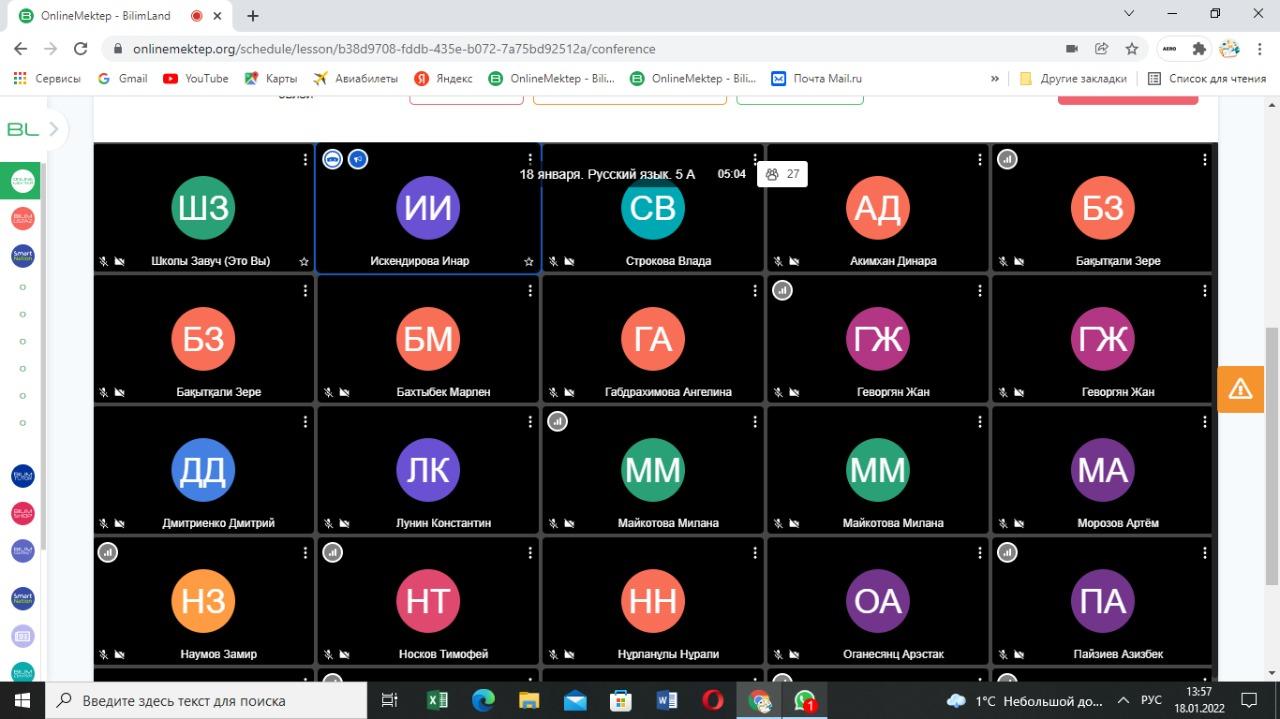
Task: Click the megaphone icon on Искендирова Инар tile
Action: pos(358,160)
